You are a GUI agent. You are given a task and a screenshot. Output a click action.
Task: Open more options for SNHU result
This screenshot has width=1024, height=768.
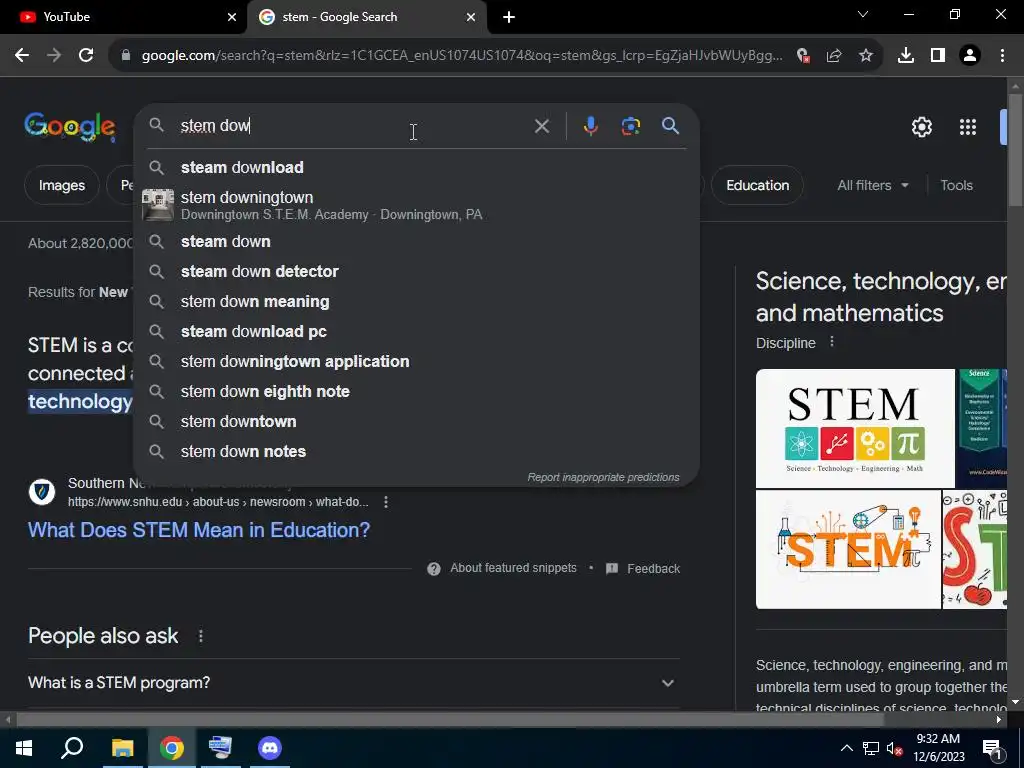pyautogui.click(x=386, y=502)
